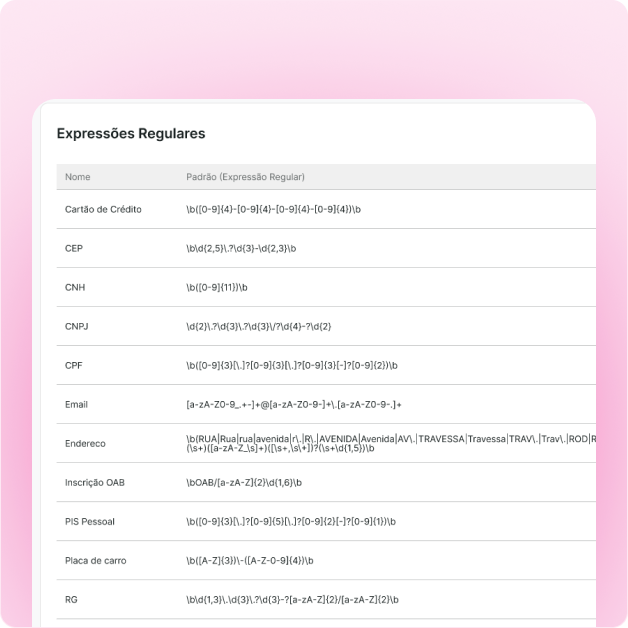Choose the Endereco row name
The width and height of the screenshot is (628, 628).
click(x=85, y=443)
